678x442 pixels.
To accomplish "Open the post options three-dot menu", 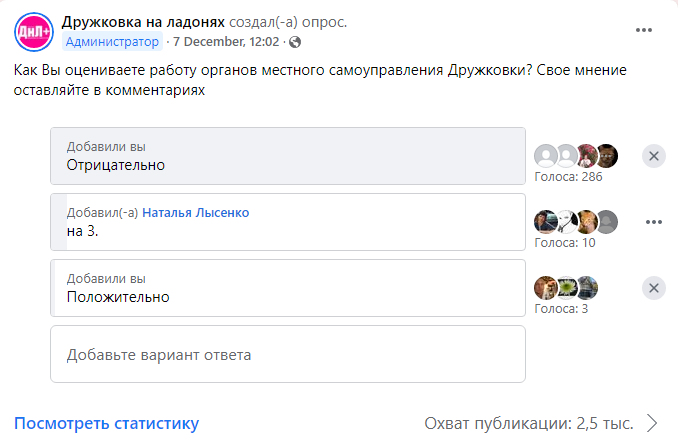I will pos(643,30).
